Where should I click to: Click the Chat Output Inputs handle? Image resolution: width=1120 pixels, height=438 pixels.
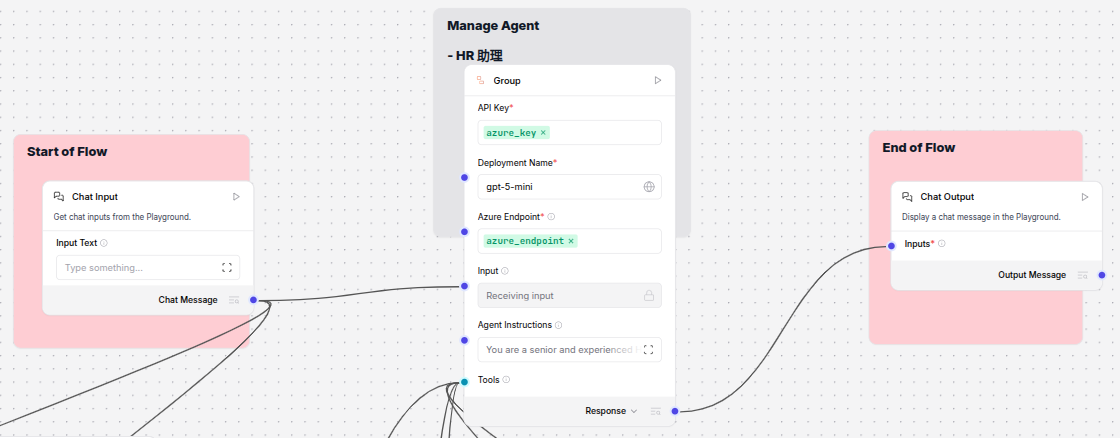891,246
